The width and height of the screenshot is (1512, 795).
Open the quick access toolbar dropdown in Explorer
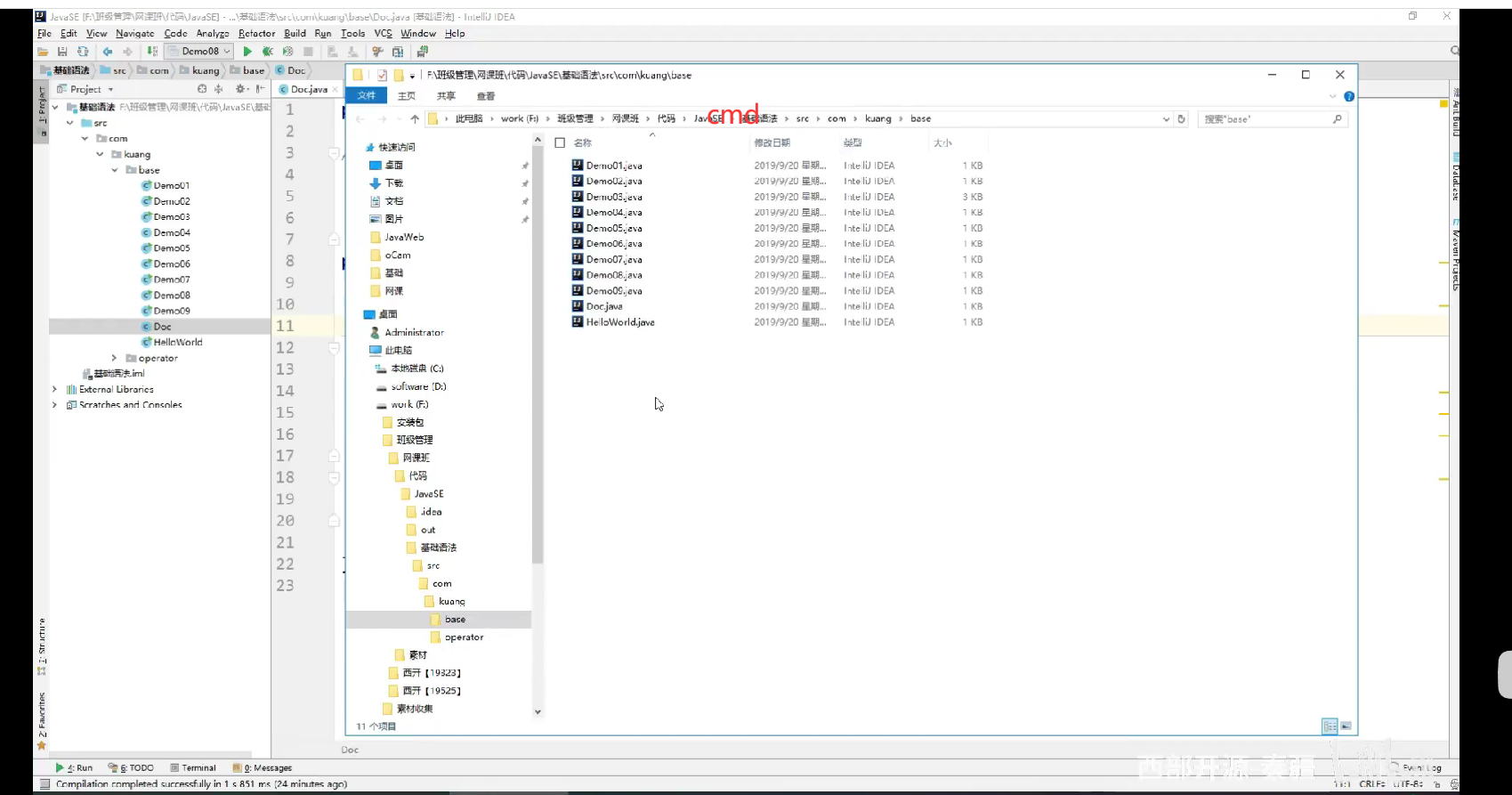coord(412,76)
